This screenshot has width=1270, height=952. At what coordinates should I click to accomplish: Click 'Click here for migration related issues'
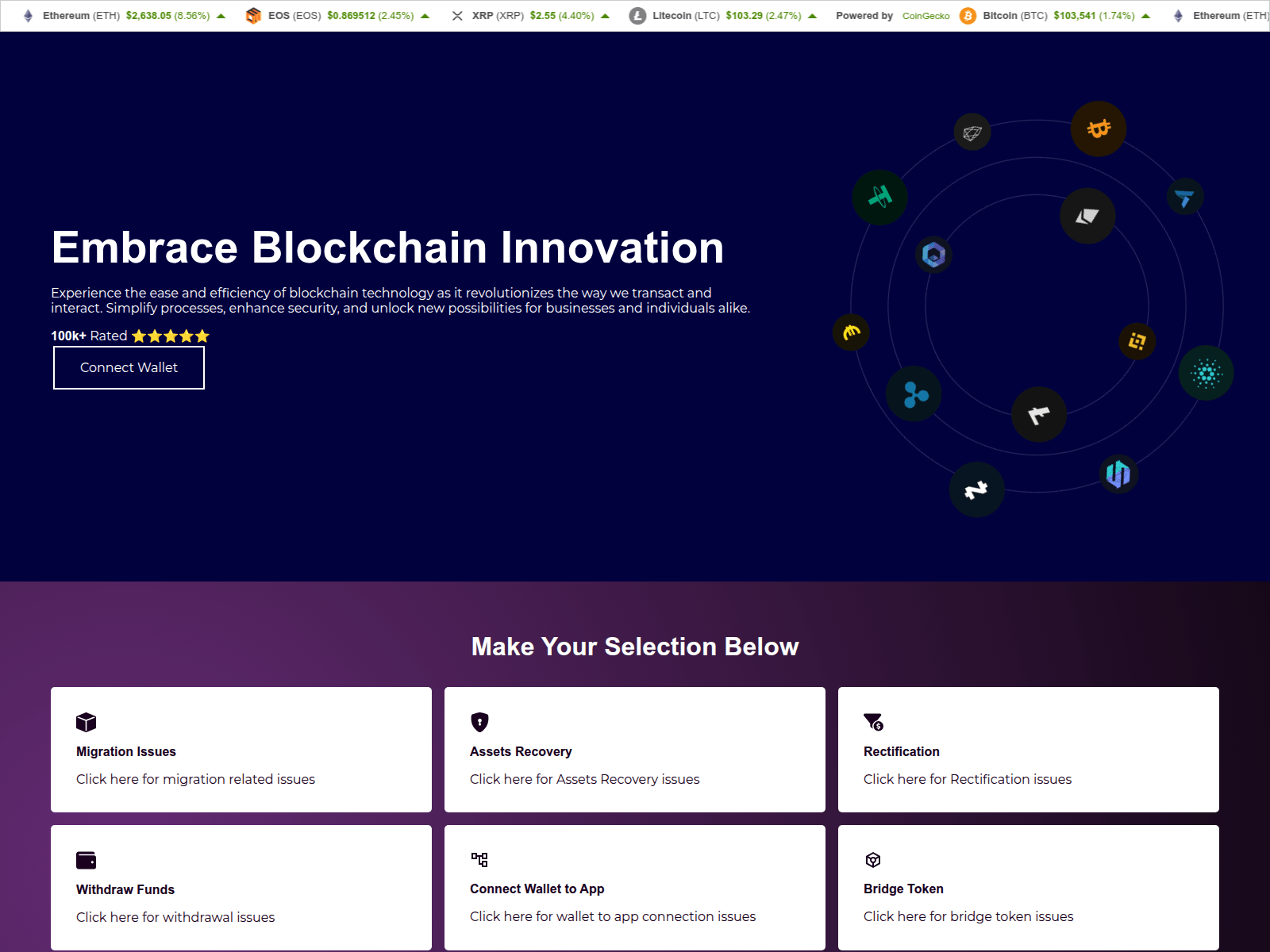[x=195, y=779]
